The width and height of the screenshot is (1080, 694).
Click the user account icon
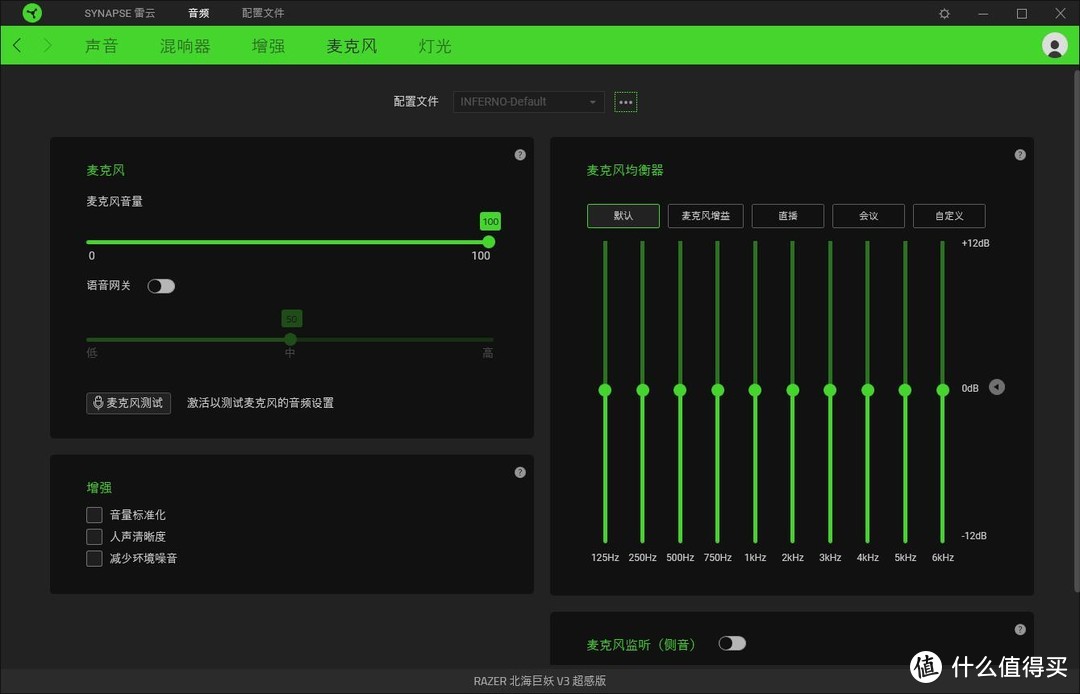pyautogui.click(x=1055, y=45)
